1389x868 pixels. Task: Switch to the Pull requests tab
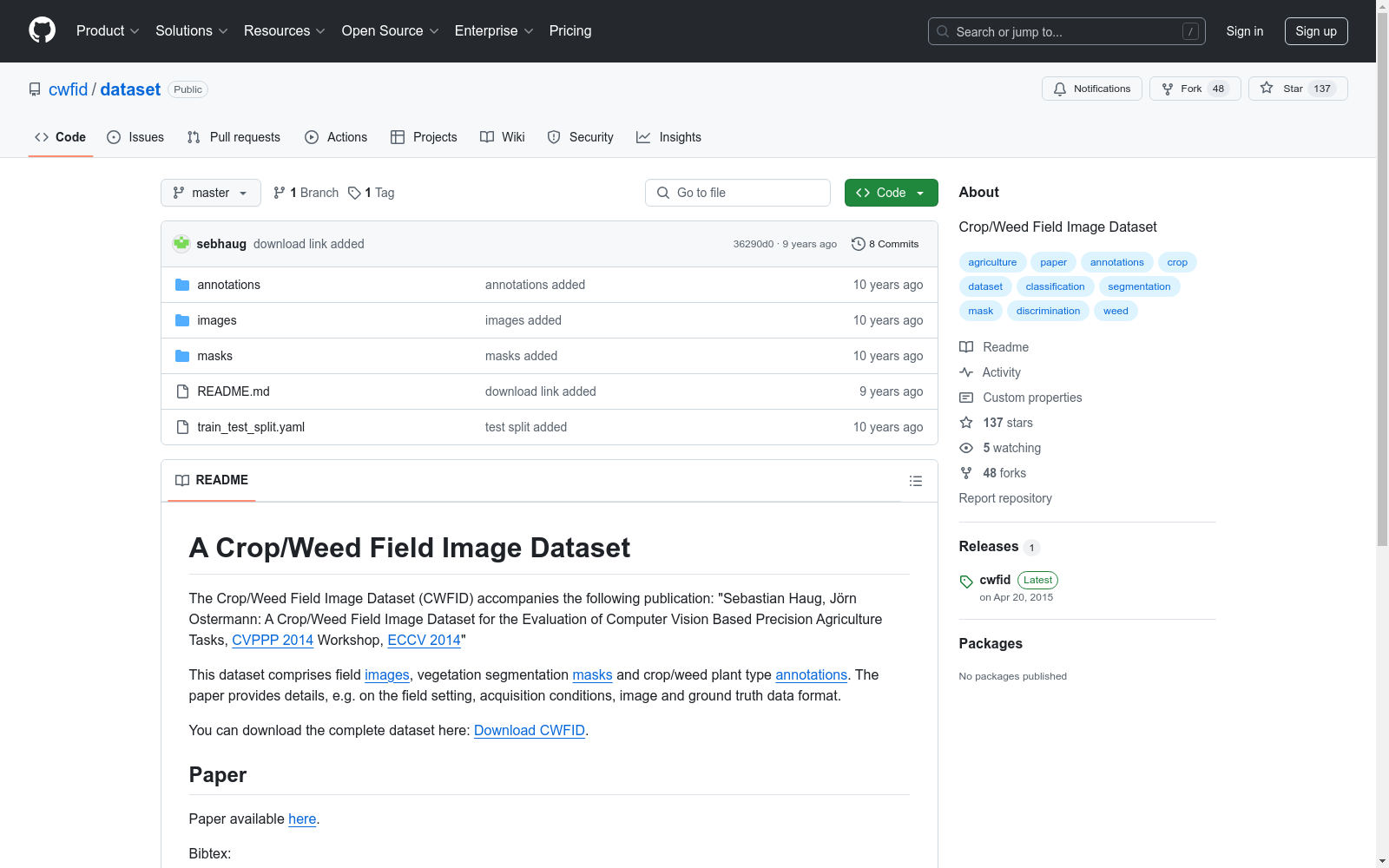(234, 137)
